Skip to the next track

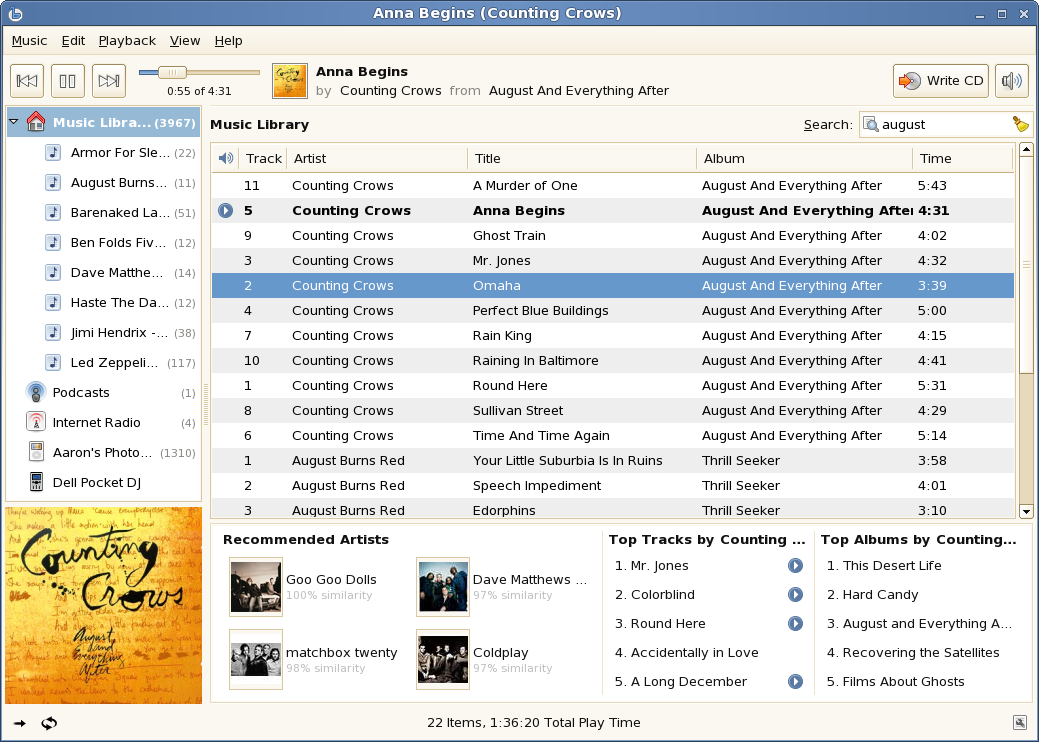pos(108,81)
